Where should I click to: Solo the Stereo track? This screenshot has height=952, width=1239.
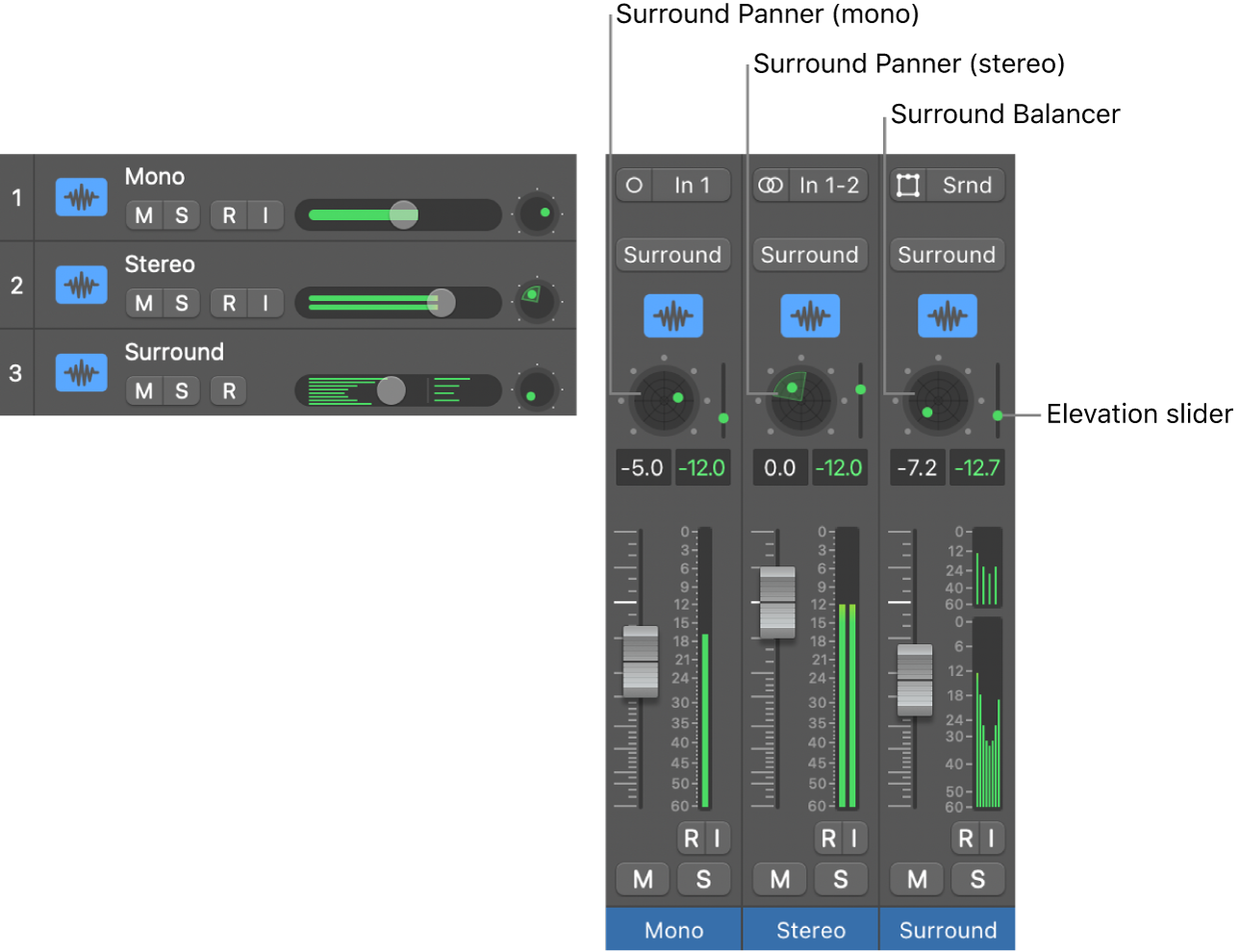[x=182, y=304]
